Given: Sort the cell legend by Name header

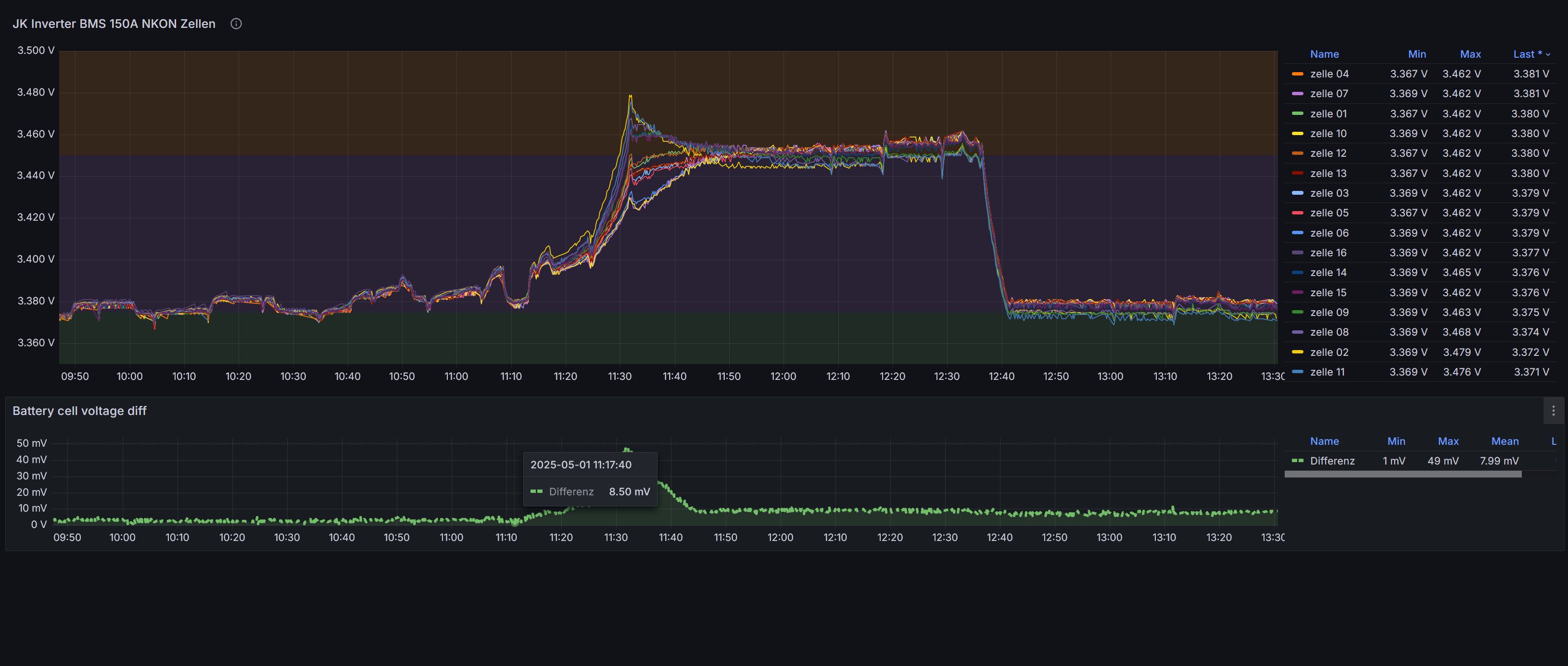Looking at the screenshot, I should tap(1324, 54).
